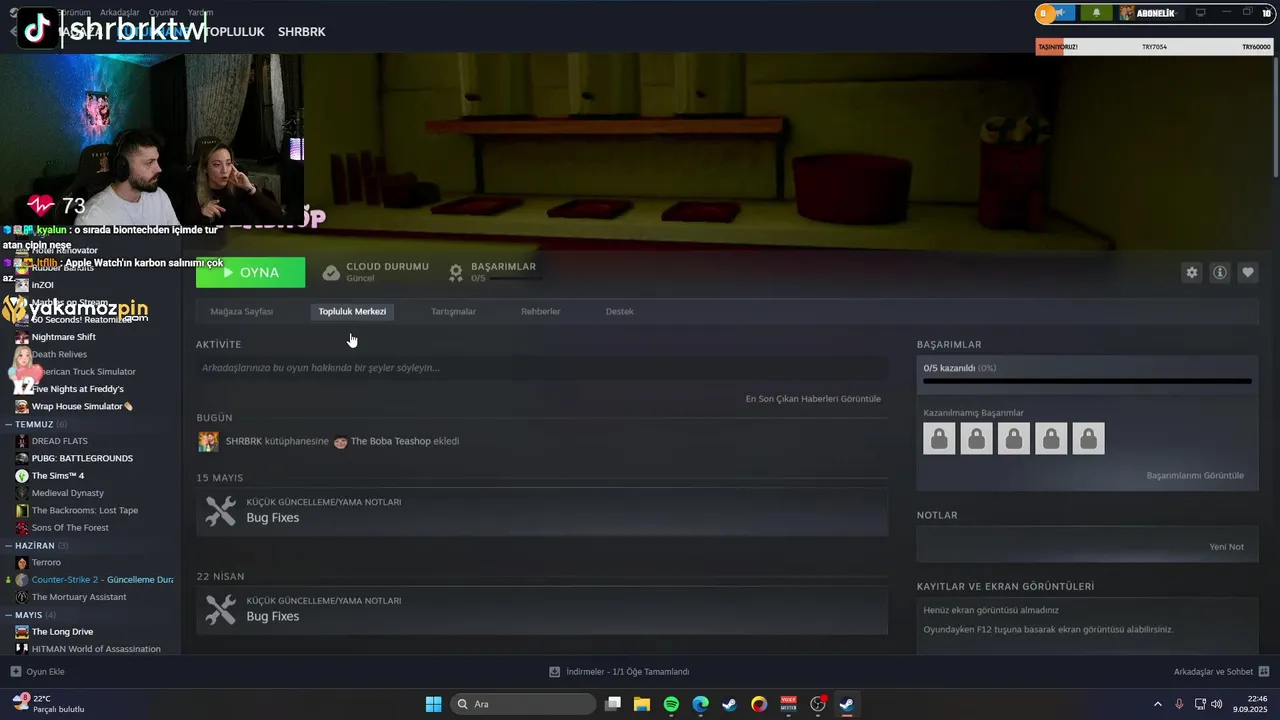Click Oyun Ekle button
1280x720 pixels.
pos(38,672)
